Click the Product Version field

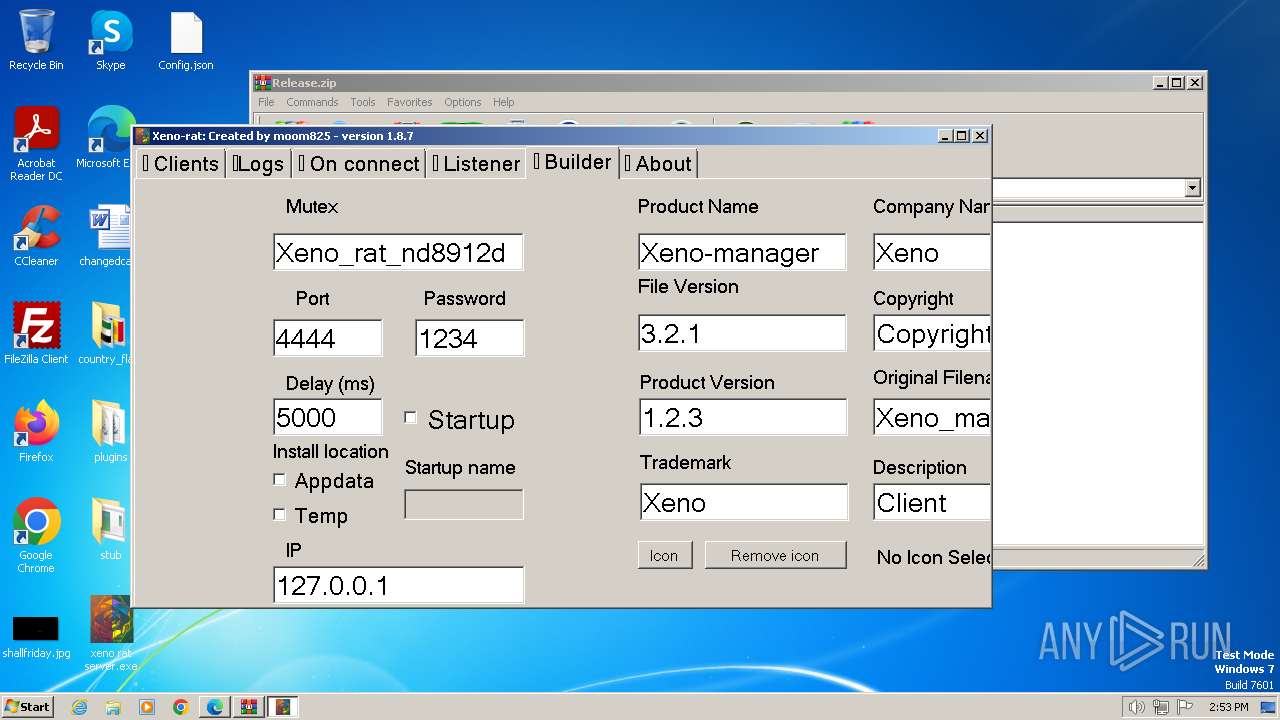pyautogui.click(x=743, y=417)
